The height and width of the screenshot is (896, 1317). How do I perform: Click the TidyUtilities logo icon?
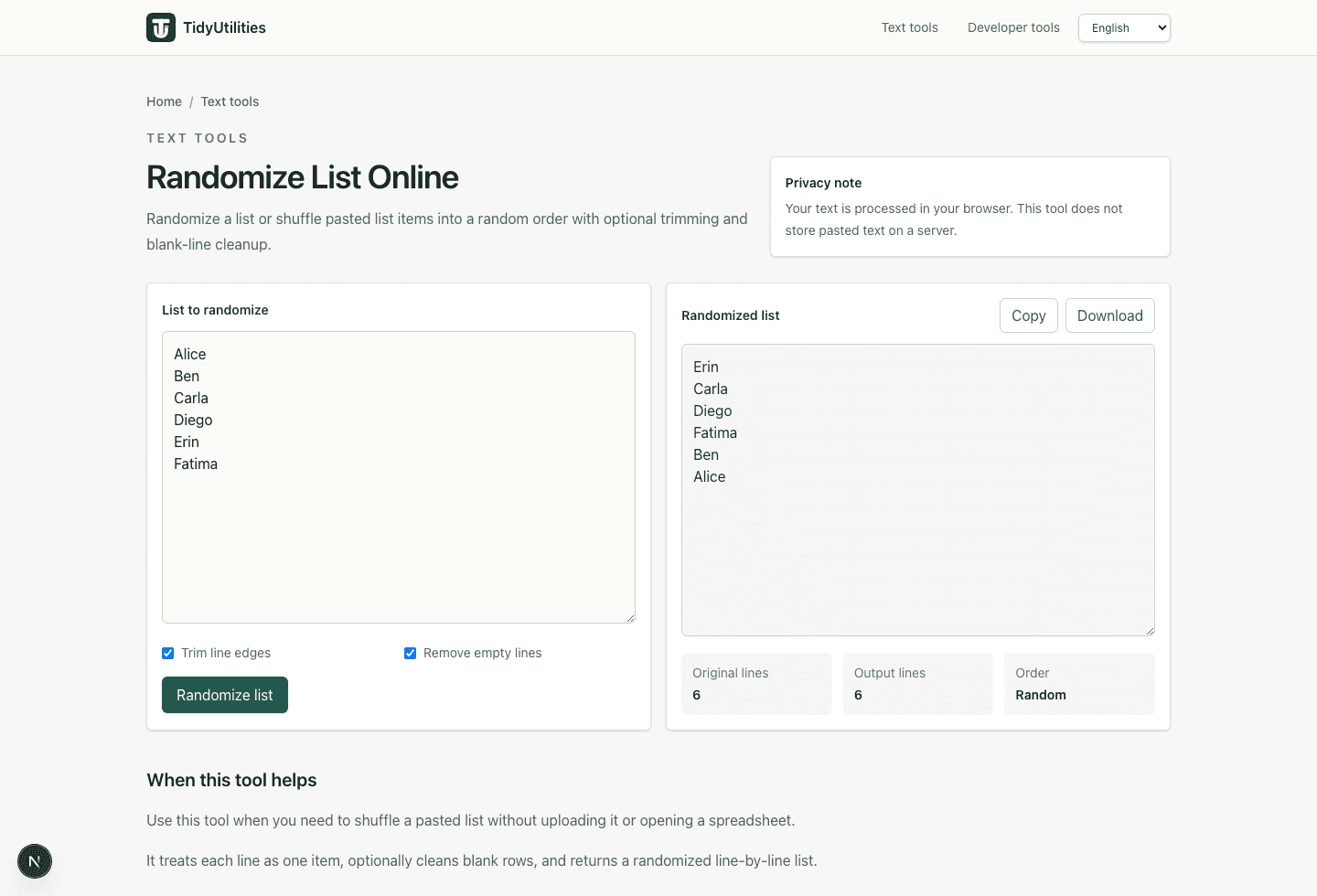tap(161, 27)
